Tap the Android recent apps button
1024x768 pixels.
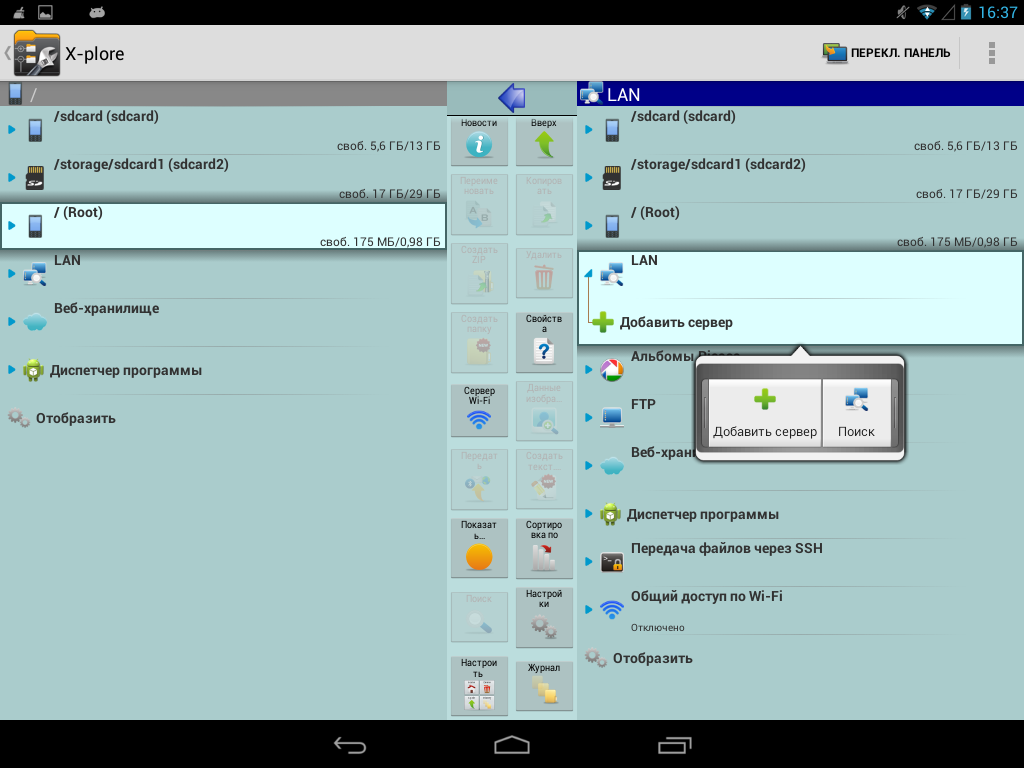click(674, 744)
